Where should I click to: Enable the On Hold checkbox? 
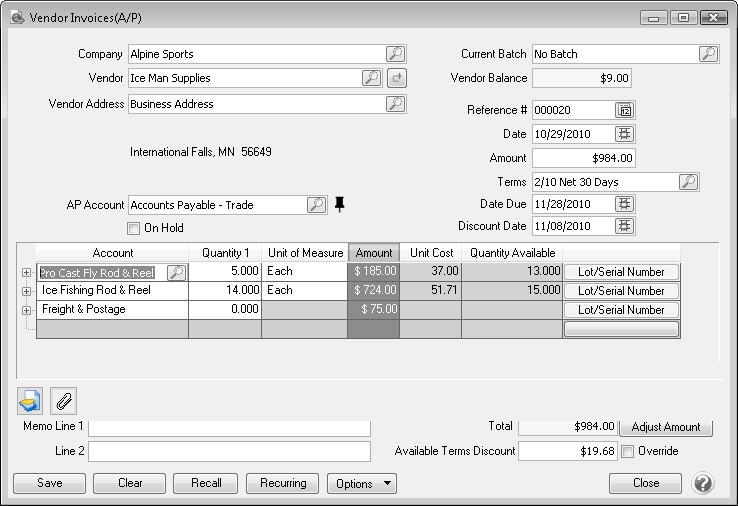(134, 228)
